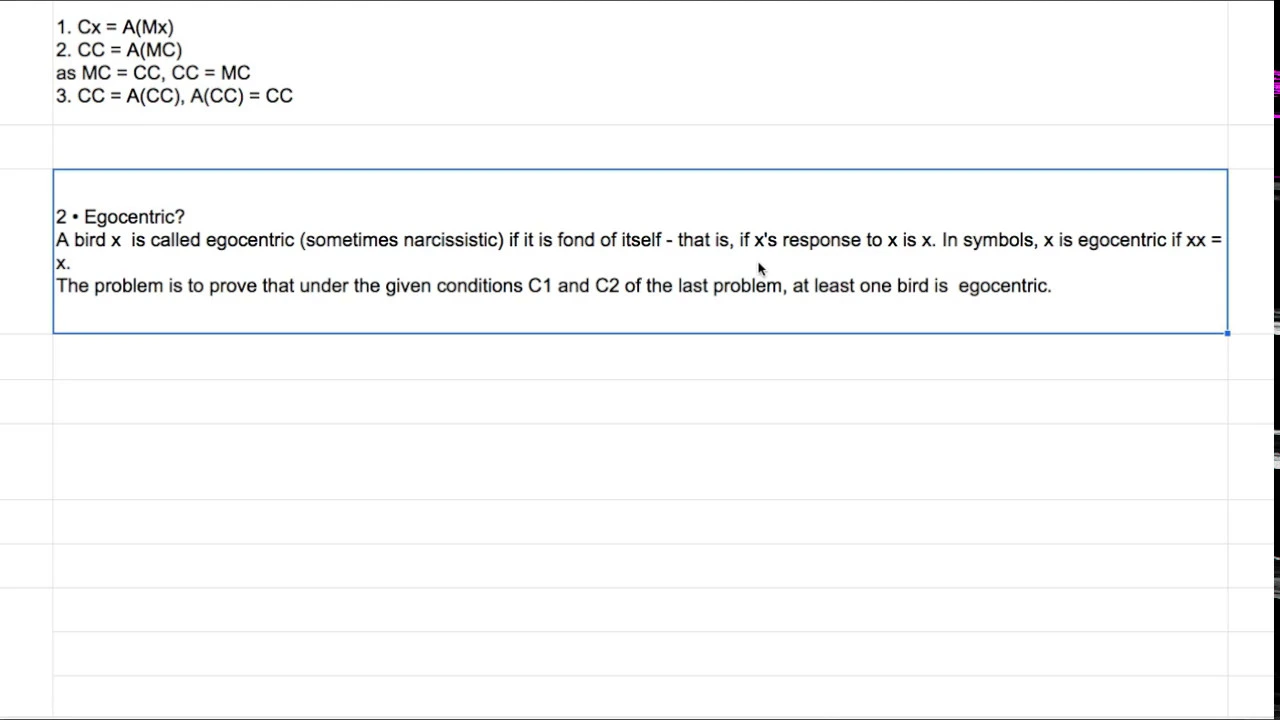Click the text 'as MC = CC, CC = MC'

tap(153, 73)
